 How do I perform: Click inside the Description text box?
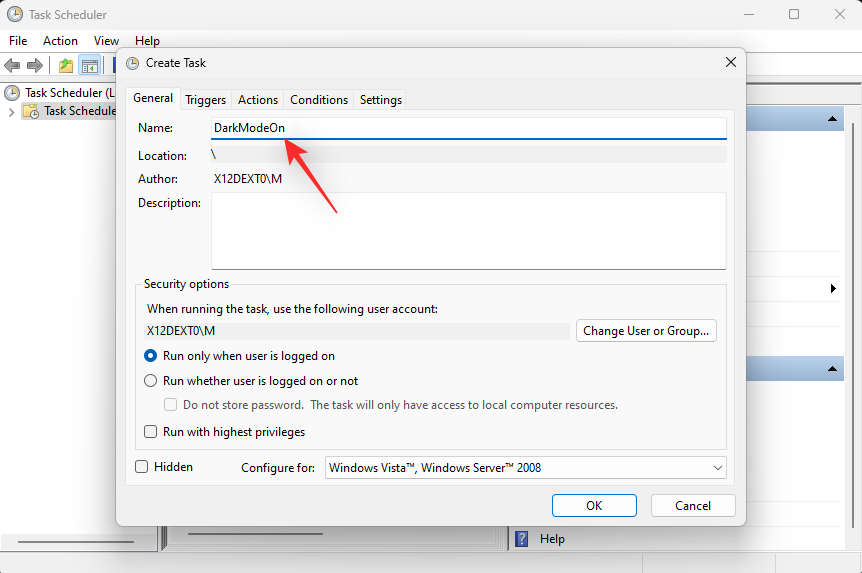[469, 231]
